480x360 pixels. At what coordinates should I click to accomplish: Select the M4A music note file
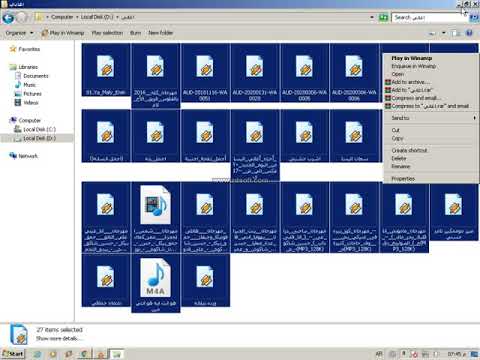(x=155, y=278)
